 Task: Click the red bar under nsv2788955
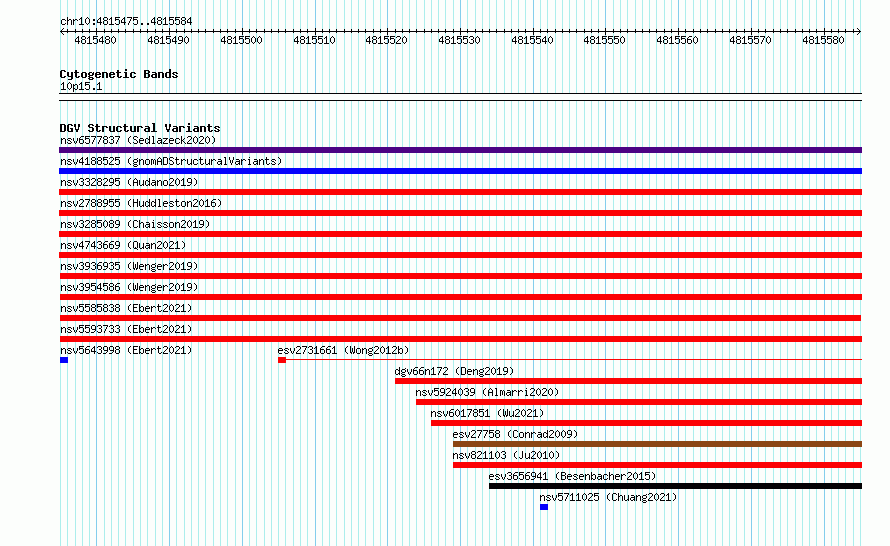click(x=460, y=213)
